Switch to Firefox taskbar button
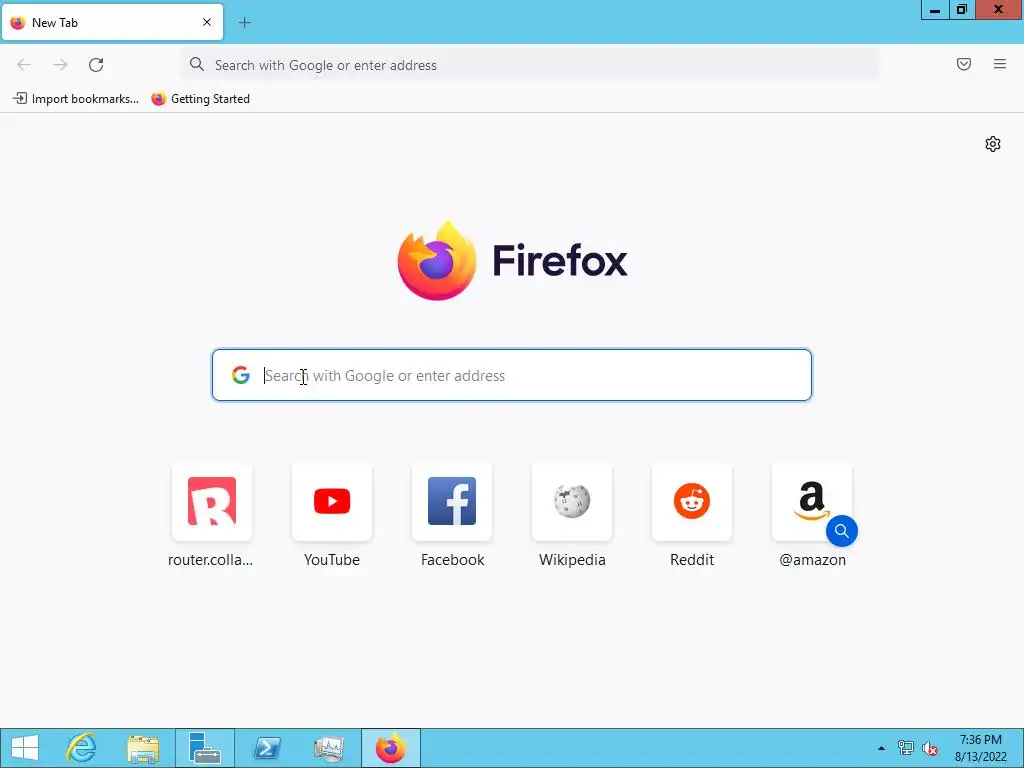This screenshot has height=768, width=1024. [x=391, y=748]
